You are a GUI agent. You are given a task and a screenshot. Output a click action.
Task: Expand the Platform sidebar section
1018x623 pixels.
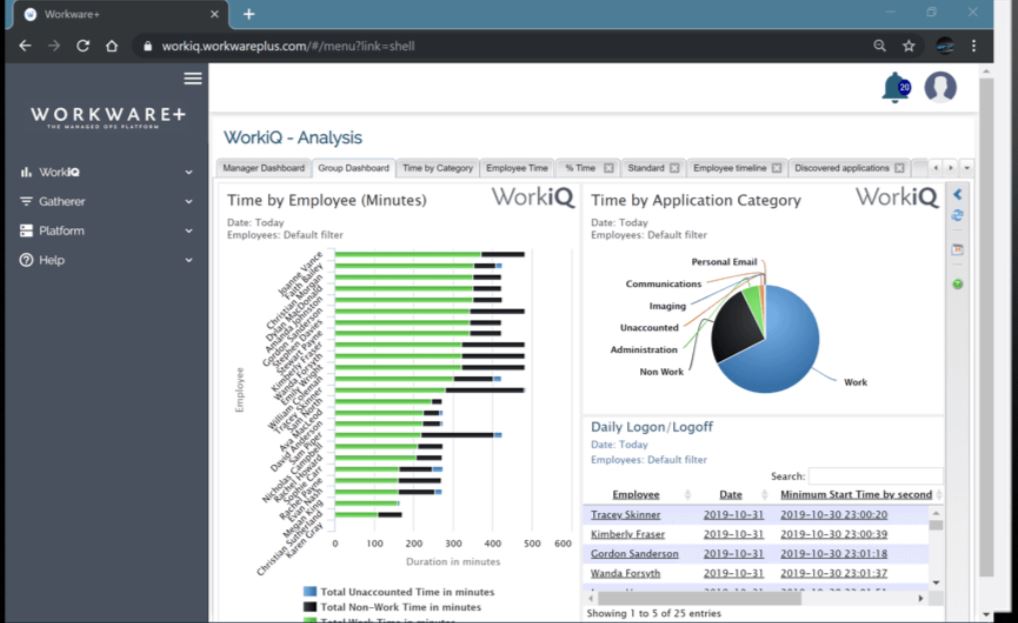(x=189, y=231)
